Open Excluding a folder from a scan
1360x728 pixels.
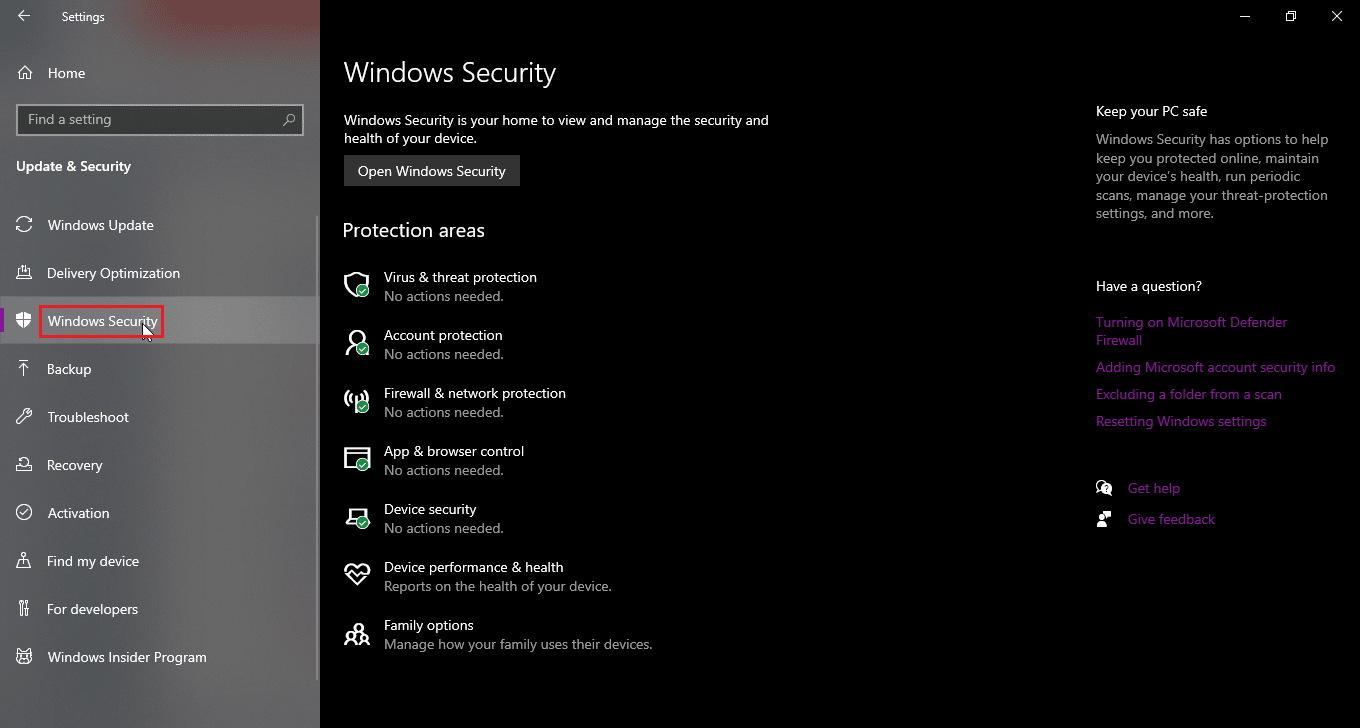tap(1188, 394)
